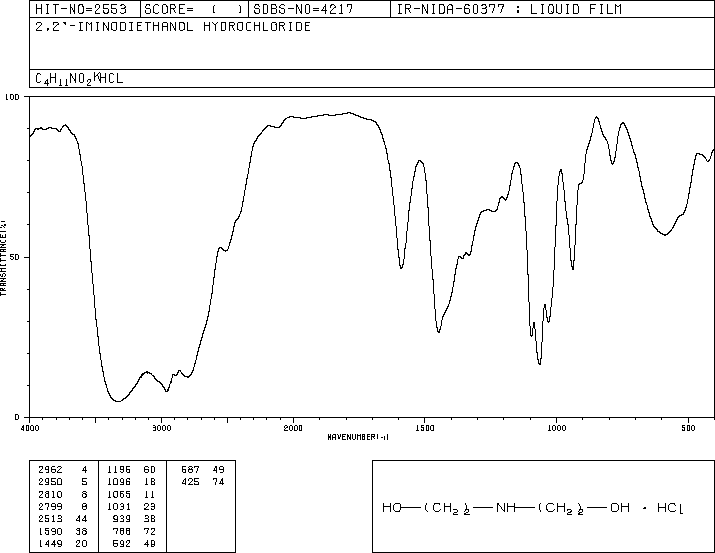Click the 500 wavenumber axis label
Viewport: 715px width, 553px height.
pyautogui.click(x=688, y=428)
